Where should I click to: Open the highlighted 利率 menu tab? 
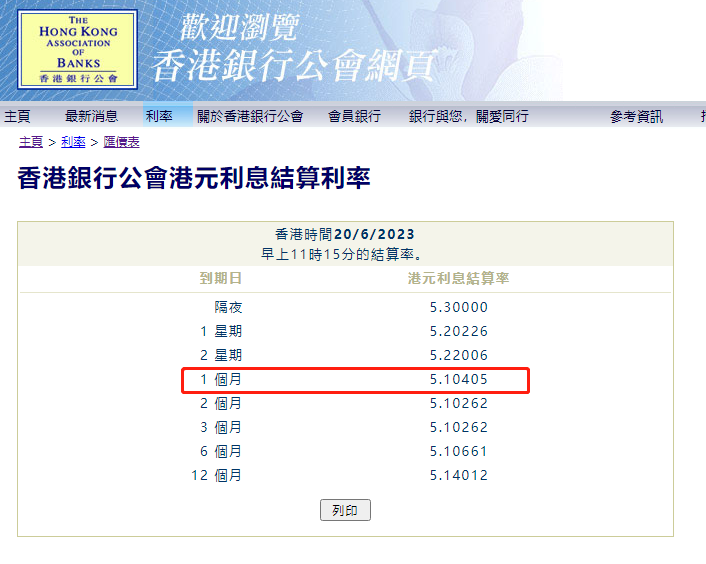point(159,116)
